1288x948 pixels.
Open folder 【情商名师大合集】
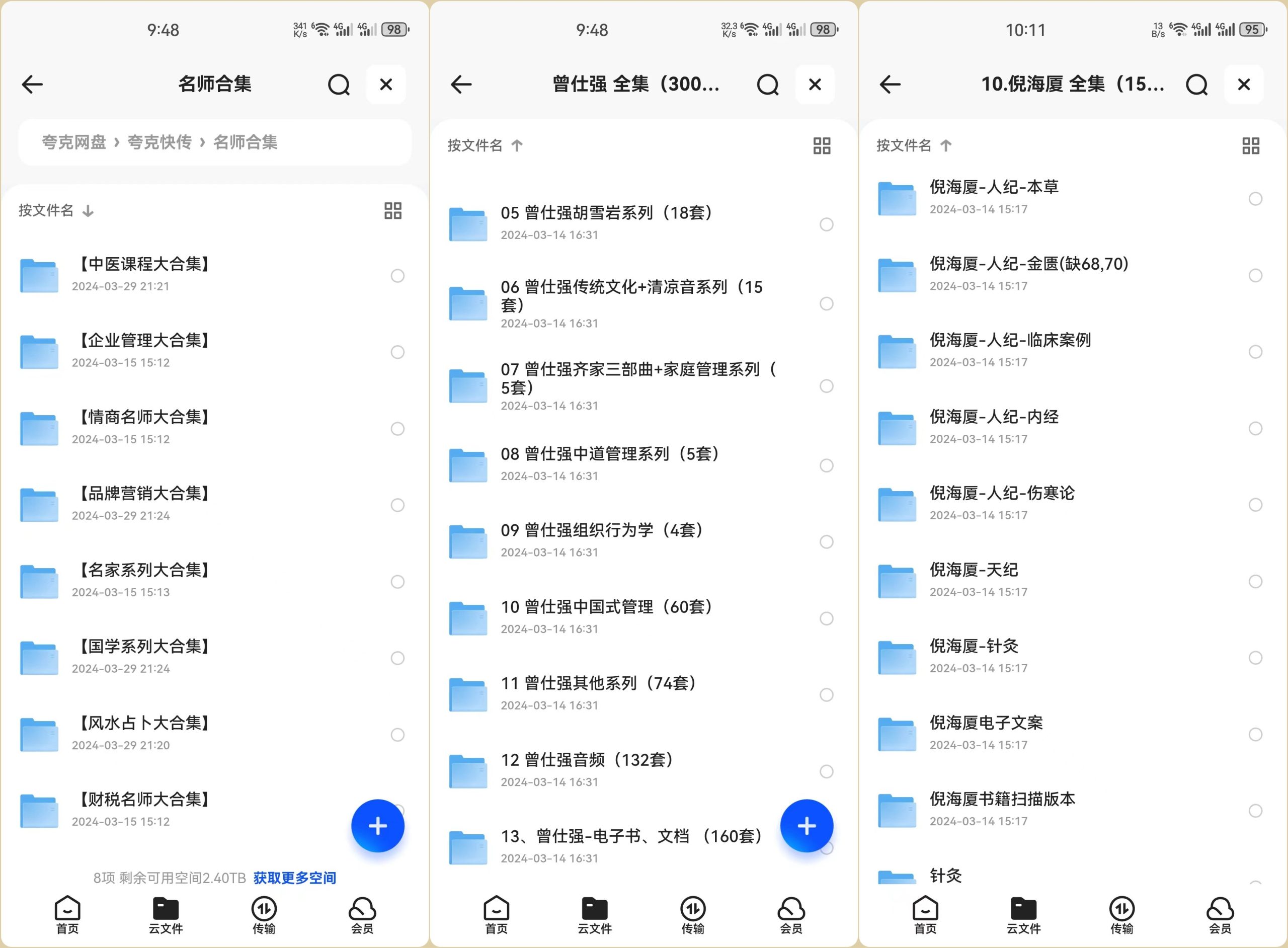click(214, 428)
